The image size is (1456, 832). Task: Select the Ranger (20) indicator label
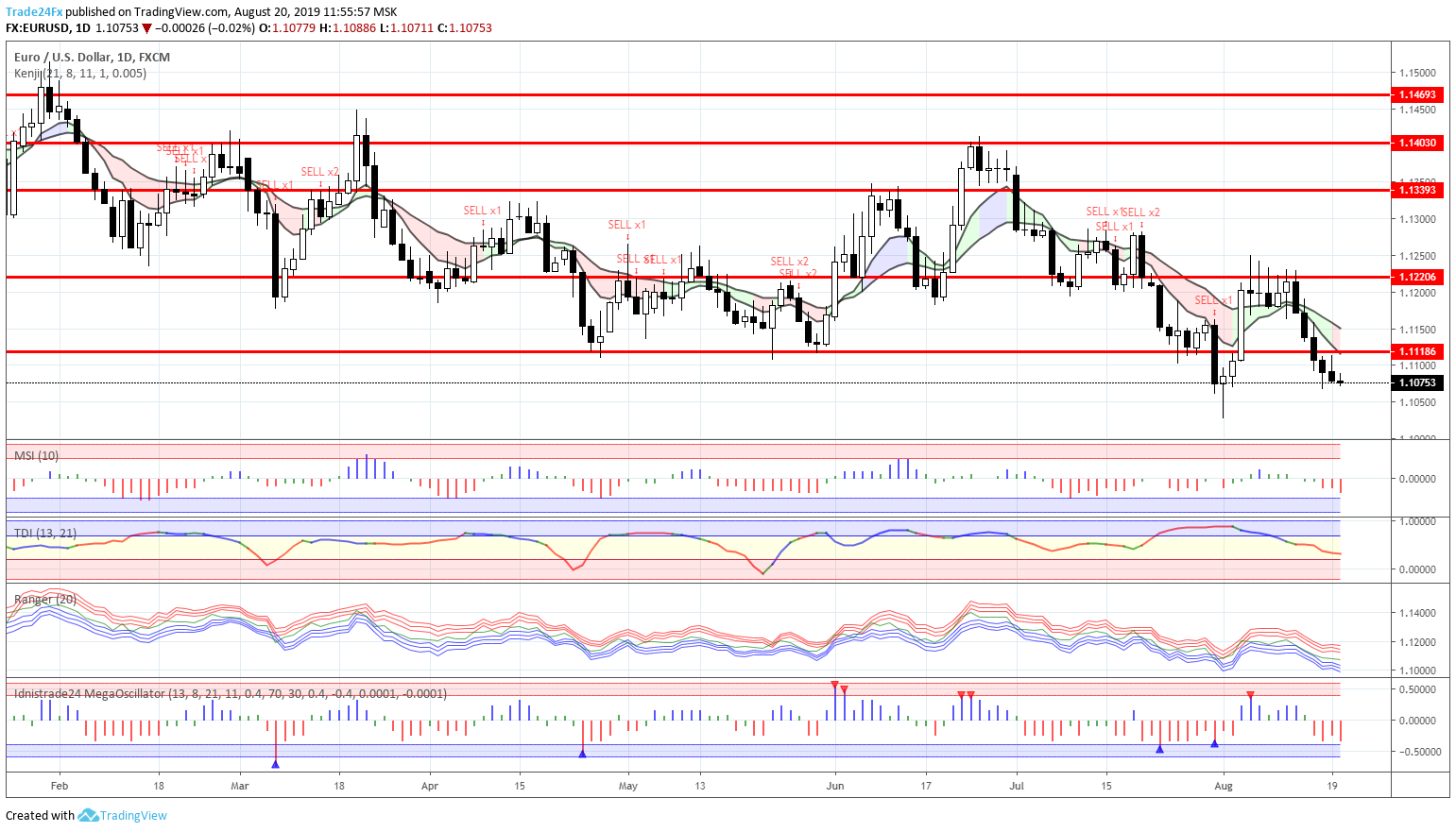[45, 599]
